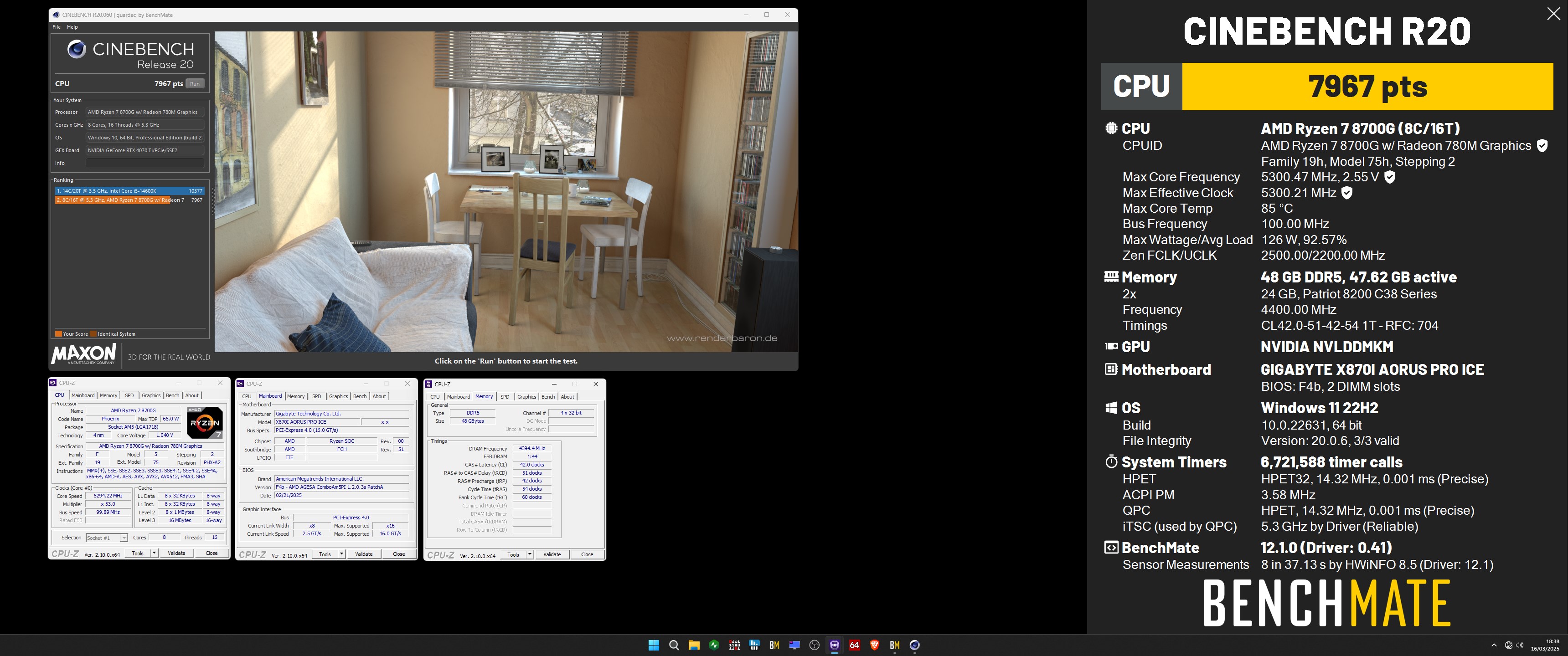The image size is (1568, 656).
Task: Open SPD tab in the Memory CPU-Z window
Action: [x=505, y=397]
